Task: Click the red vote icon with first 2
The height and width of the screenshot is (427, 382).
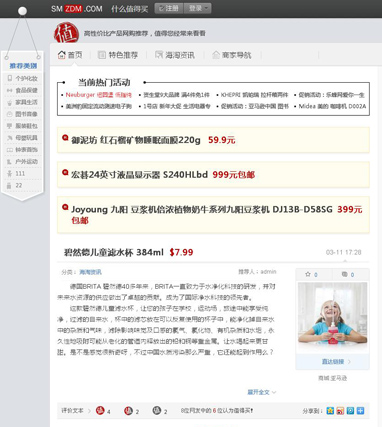Action: pos(128,411)
